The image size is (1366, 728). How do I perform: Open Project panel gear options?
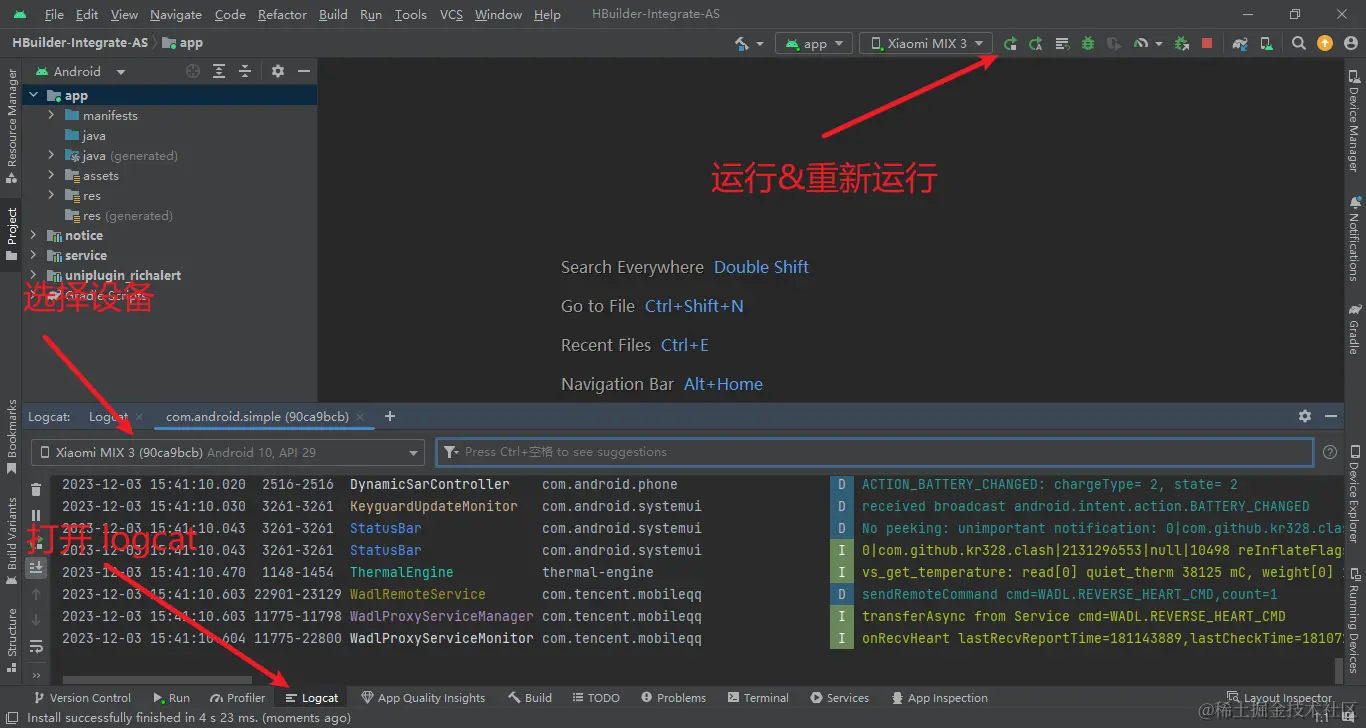tap(278, 71)
